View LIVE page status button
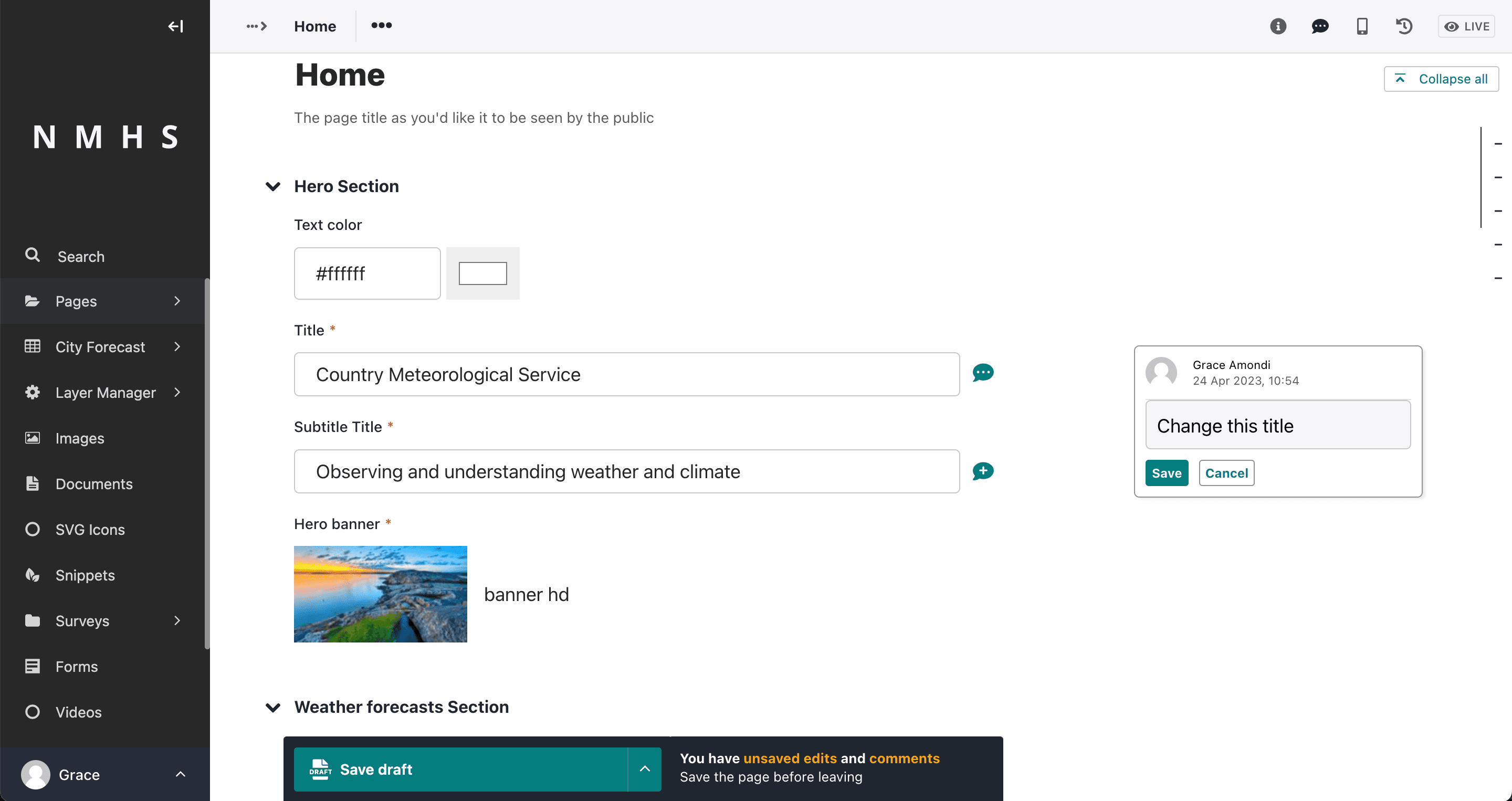Screen dimensions: 1512x801 pyautogui.click(x=1467, y=26)
